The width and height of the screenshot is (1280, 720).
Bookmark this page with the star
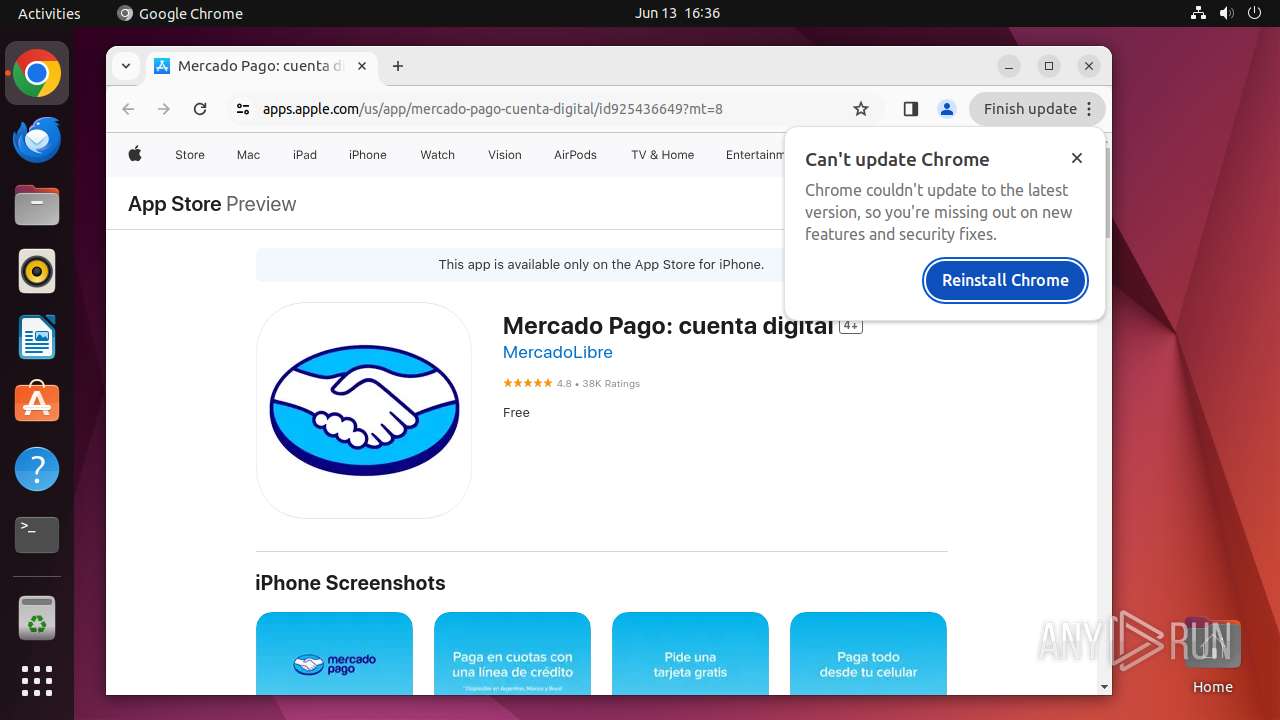pyautogui.click(x=861, y=109)
